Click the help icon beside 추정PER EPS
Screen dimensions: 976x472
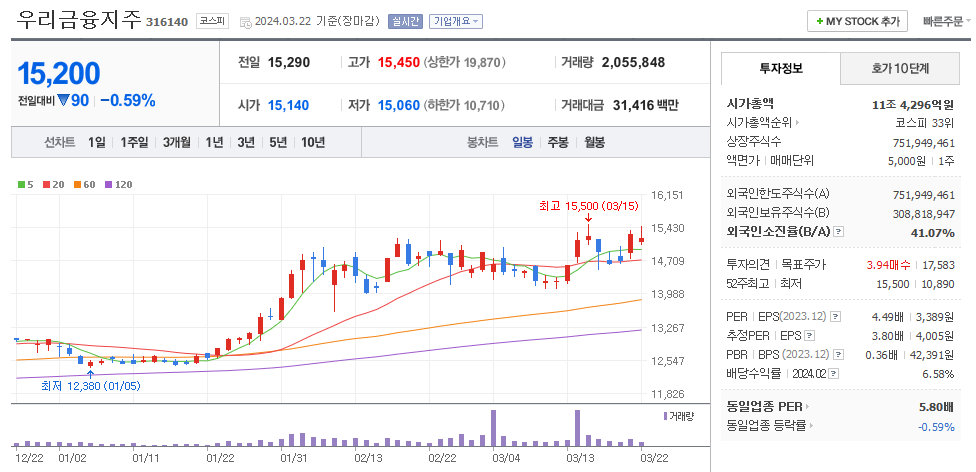pos(809,336)
